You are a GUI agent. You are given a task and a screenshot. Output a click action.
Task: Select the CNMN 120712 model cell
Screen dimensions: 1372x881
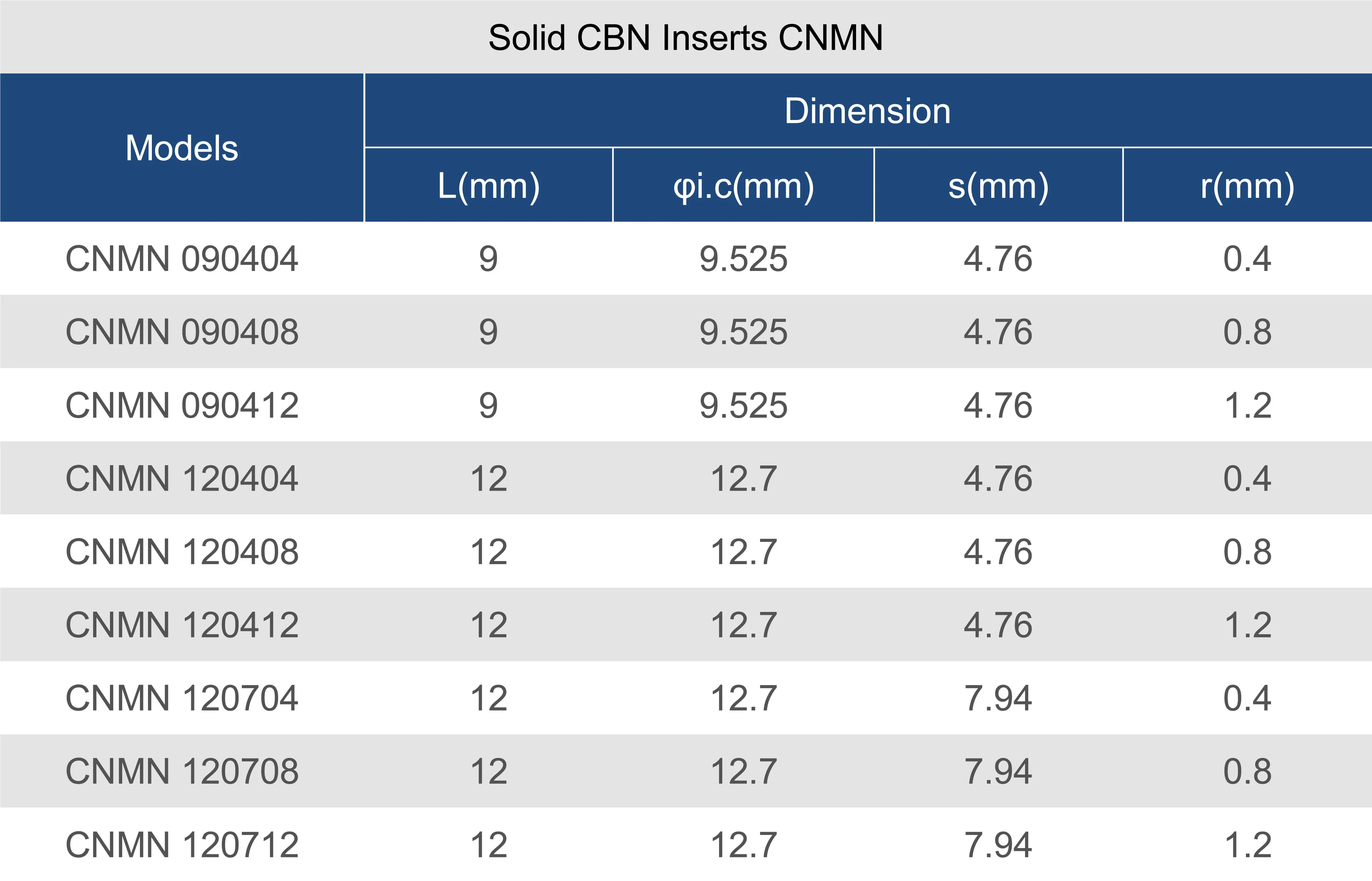(x=182, y=845)
